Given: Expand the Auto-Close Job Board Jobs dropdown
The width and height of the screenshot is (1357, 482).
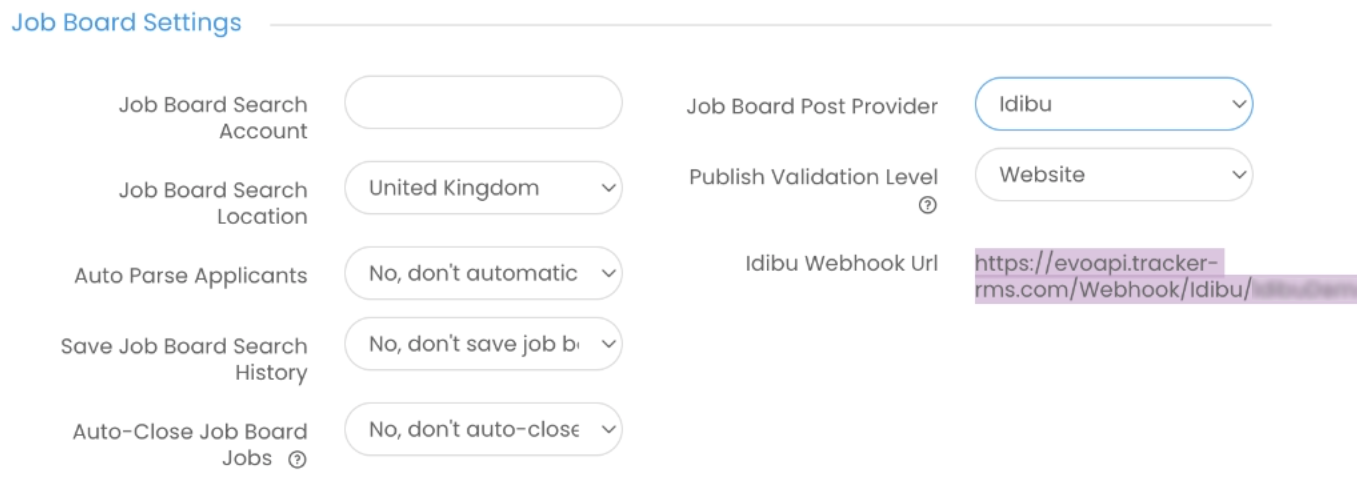Looking at the screenshot, I should tap(483, 429).
